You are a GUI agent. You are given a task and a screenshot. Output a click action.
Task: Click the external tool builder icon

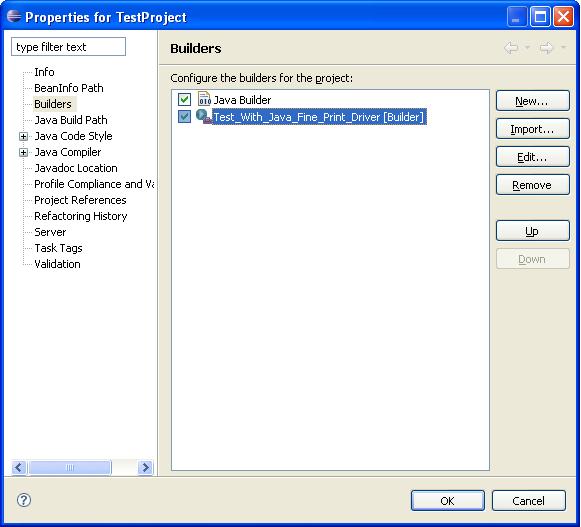point(203,116)
